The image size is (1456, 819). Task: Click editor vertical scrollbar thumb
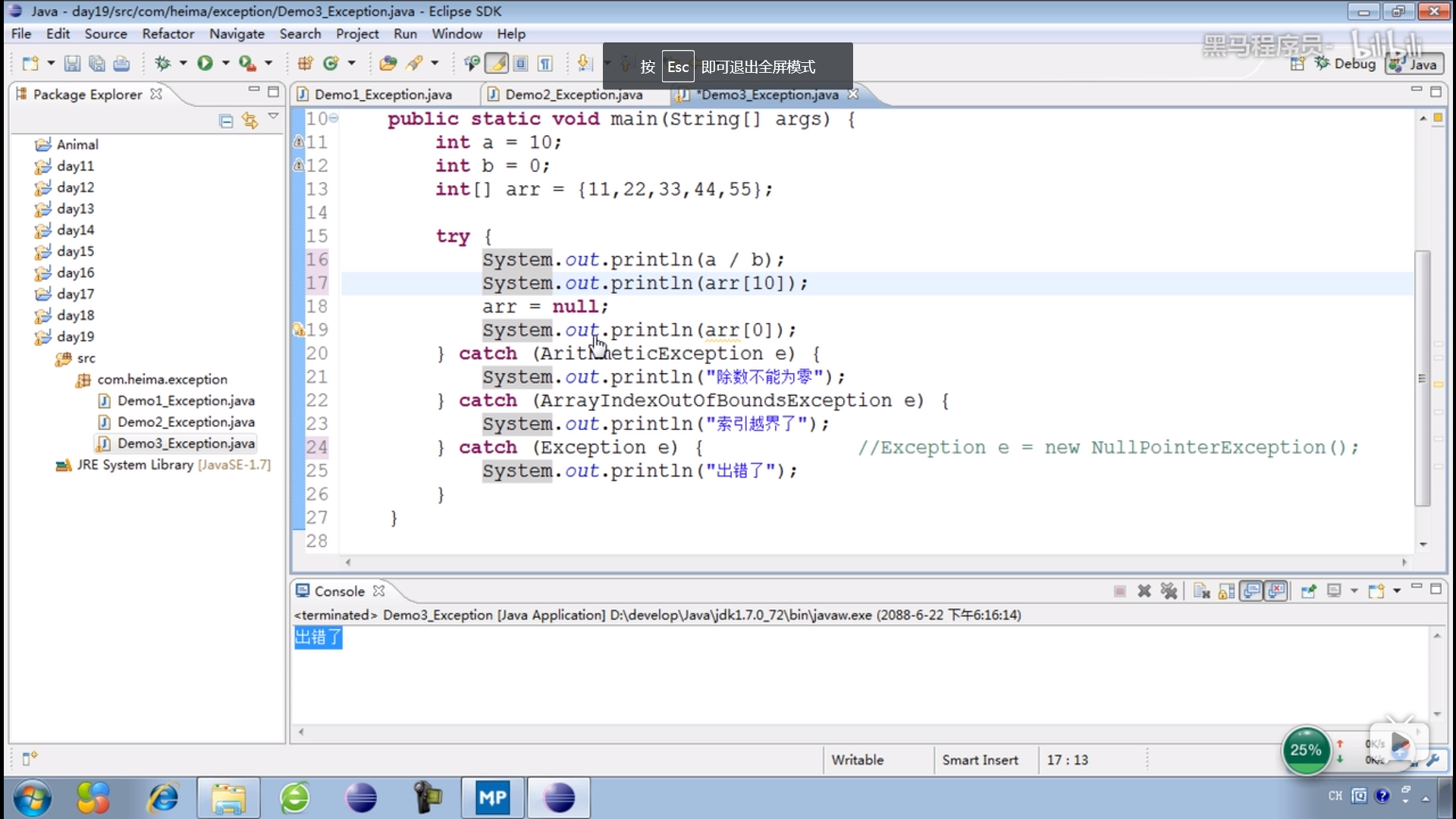point(1423,379)
